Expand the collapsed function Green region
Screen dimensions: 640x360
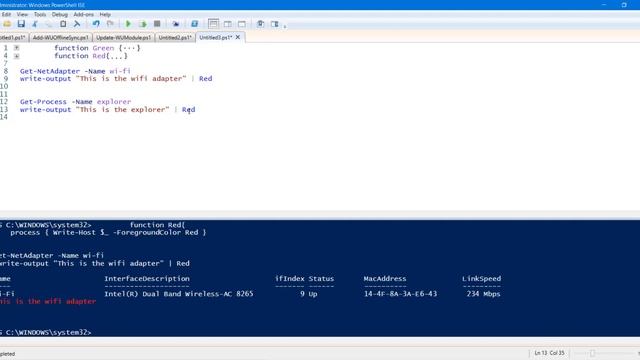tap(16, 48)
